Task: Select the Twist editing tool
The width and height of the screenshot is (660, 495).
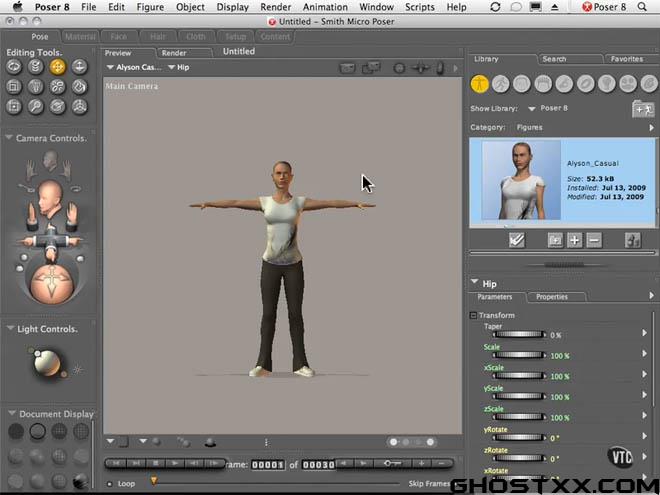Action: pos(36,67)
